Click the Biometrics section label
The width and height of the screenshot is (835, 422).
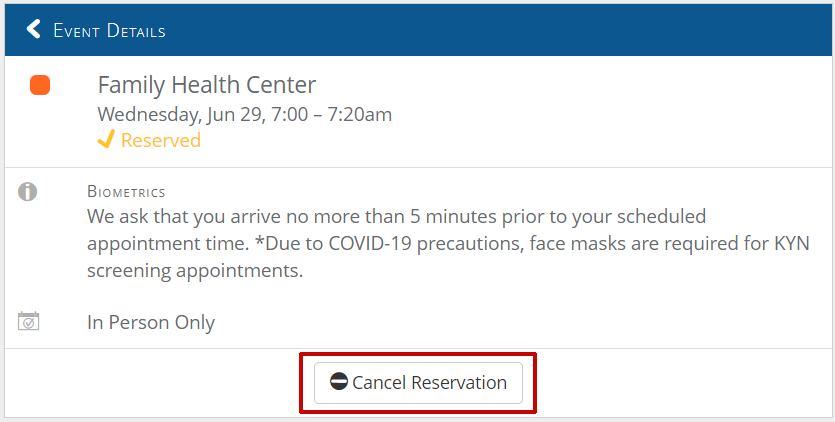pos(126,191)
